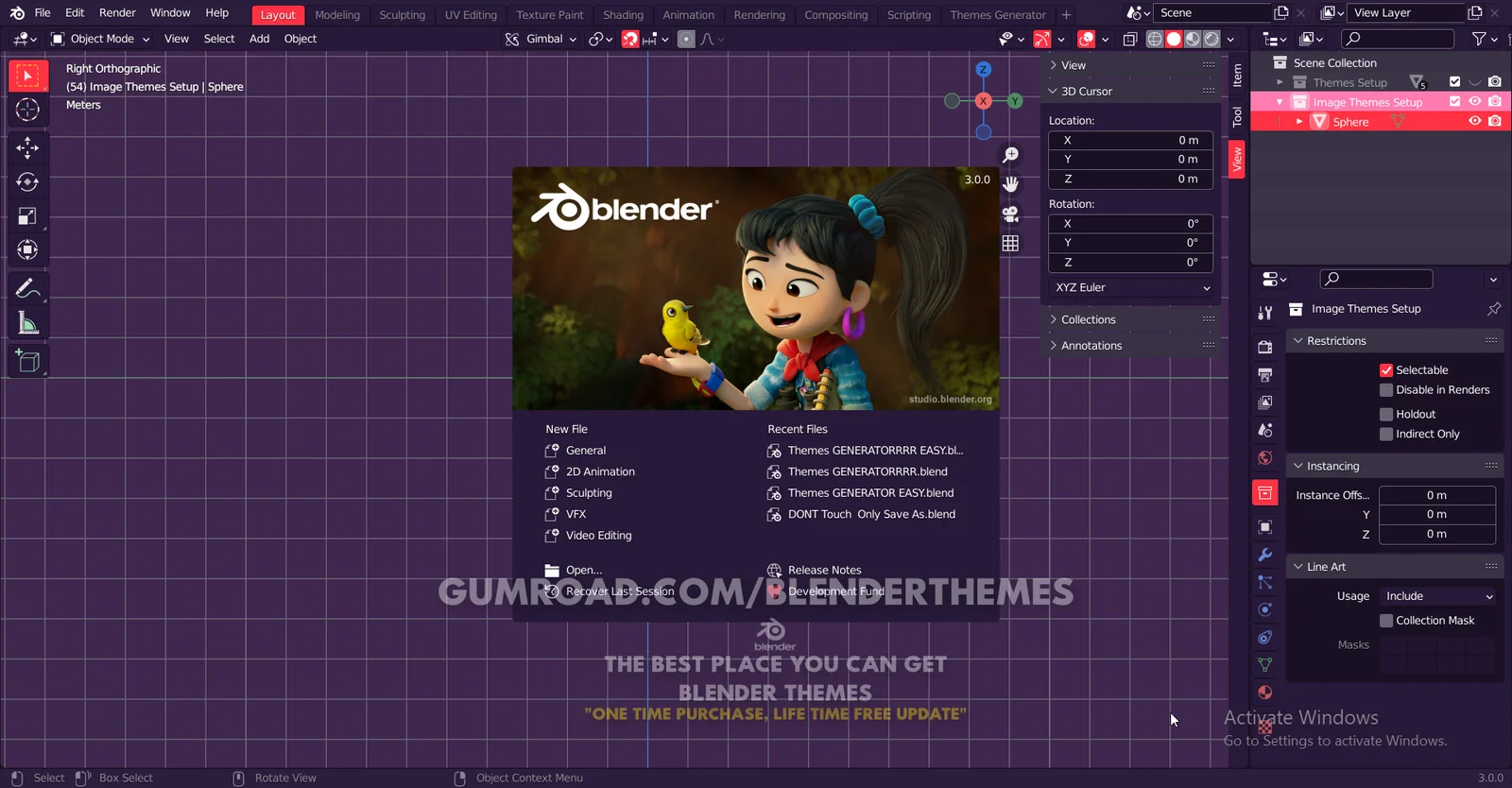Screen dimensions: 1512x788
Task: Open the Output properties tab icon
Action: [1265, 375]
